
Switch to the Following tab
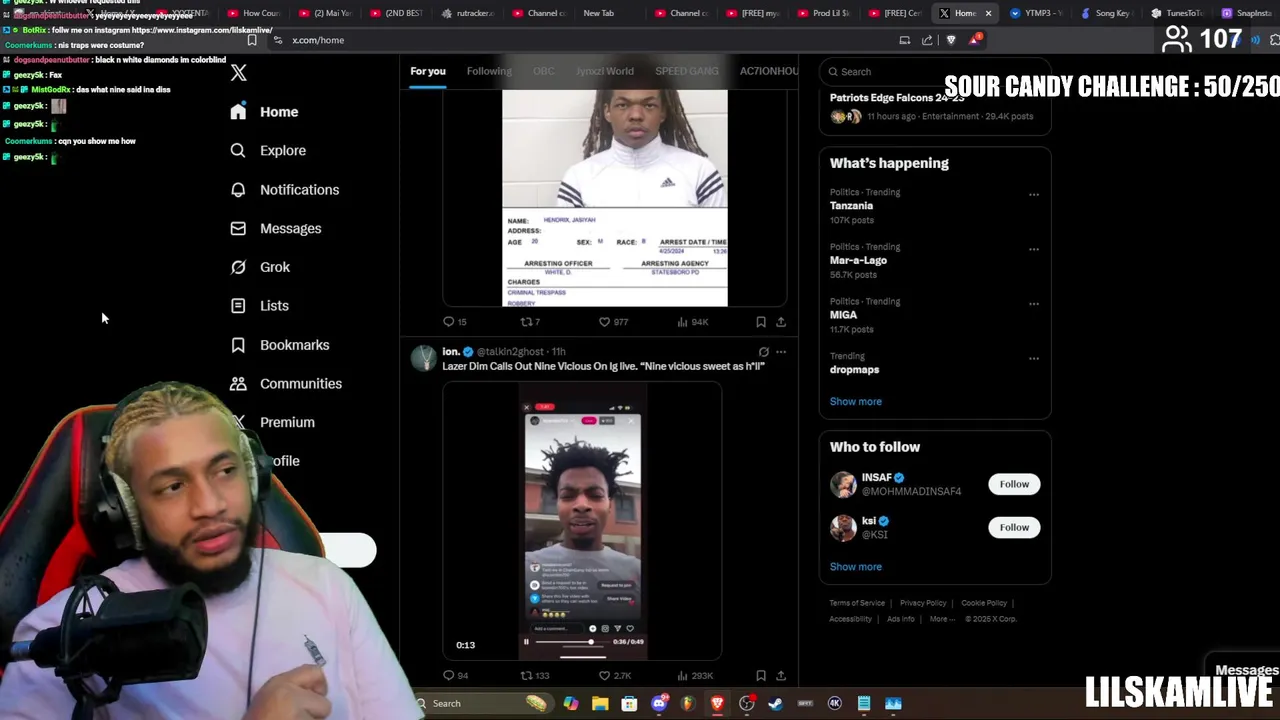[x=489, y=71]
